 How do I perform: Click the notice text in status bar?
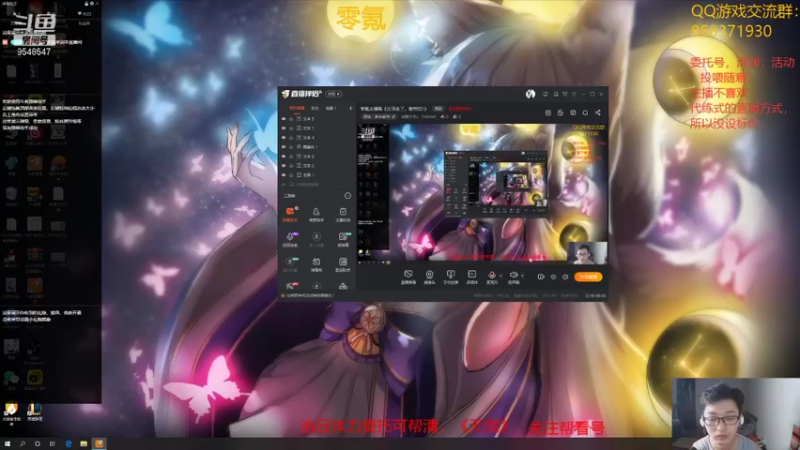310,295
